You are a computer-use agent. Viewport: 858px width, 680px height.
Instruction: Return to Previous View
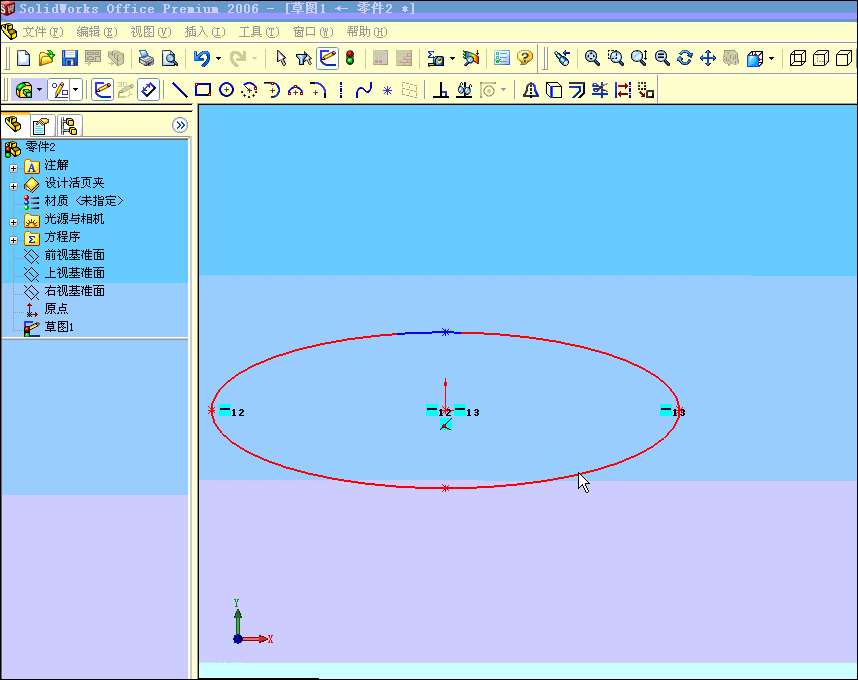[562, 58]
